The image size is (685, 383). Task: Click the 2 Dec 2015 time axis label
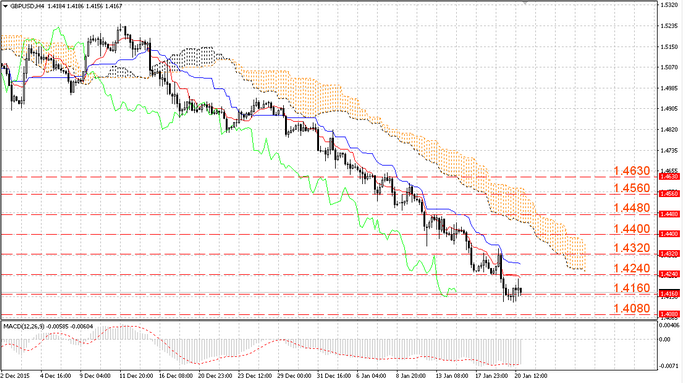[x=15, y=376]
